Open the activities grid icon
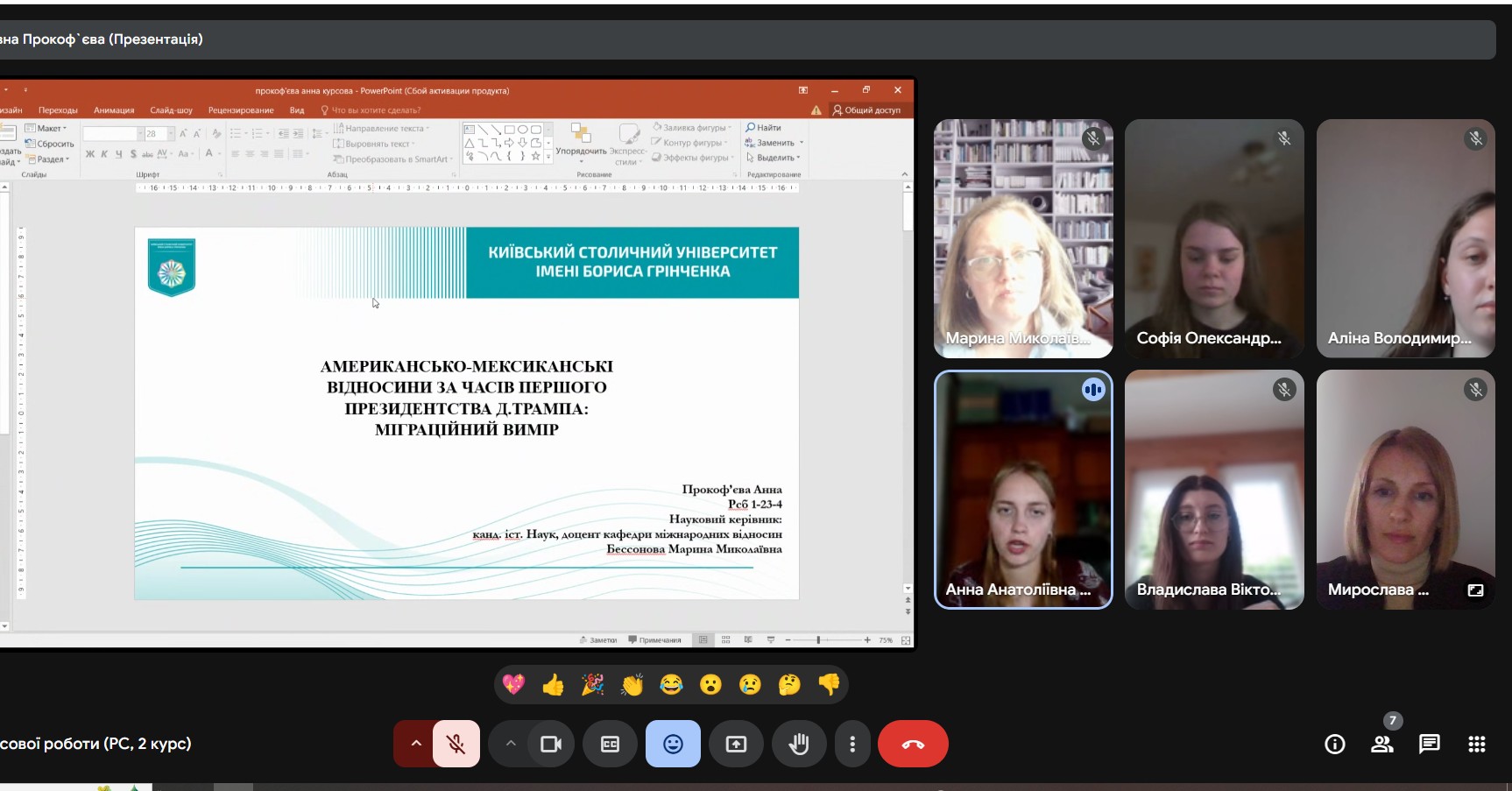Screen dimensions: 1512x791 point(1476,744)
